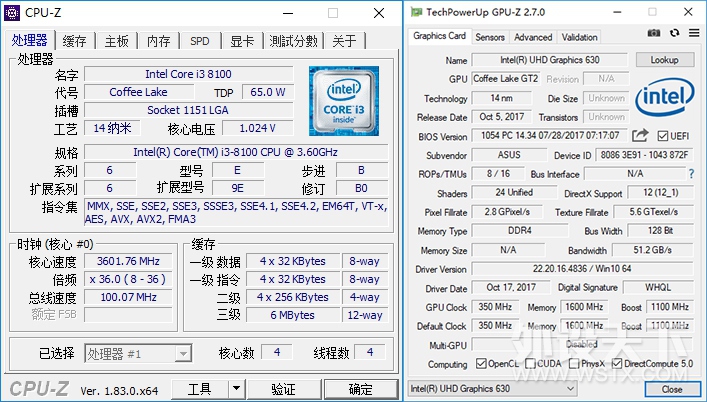Screen dimensions: 707x402
Task: Switch to the 处理器 tab
Action: 30,41
